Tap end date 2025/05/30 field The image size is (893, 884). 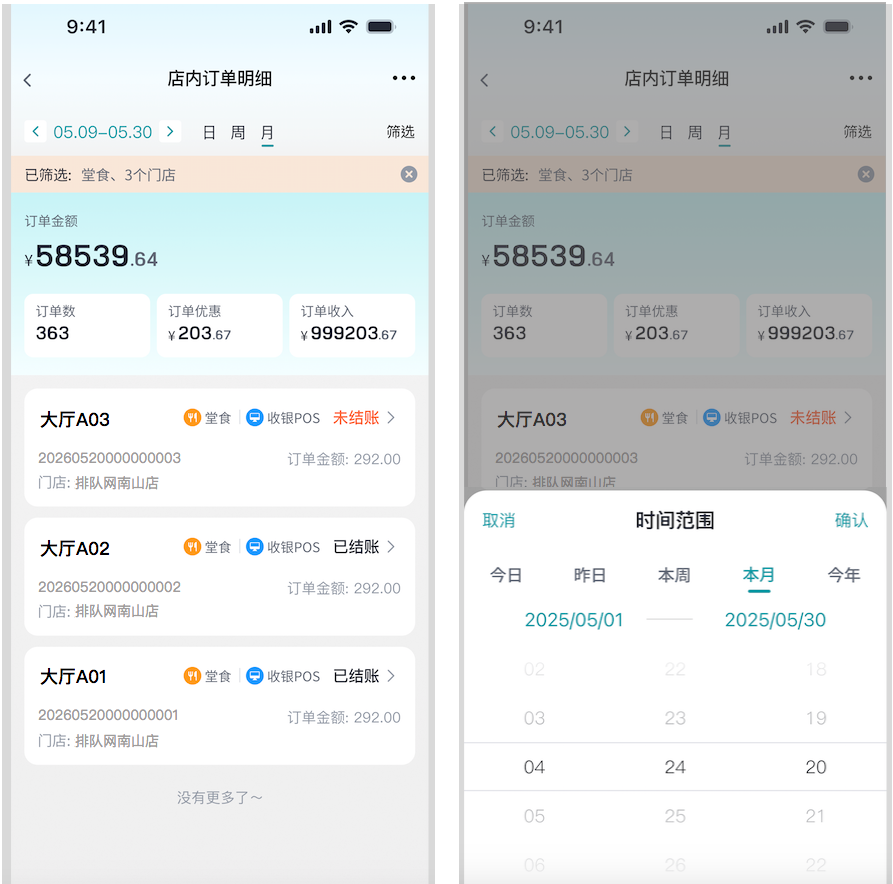pyautogui.click(x=775, y=620)
